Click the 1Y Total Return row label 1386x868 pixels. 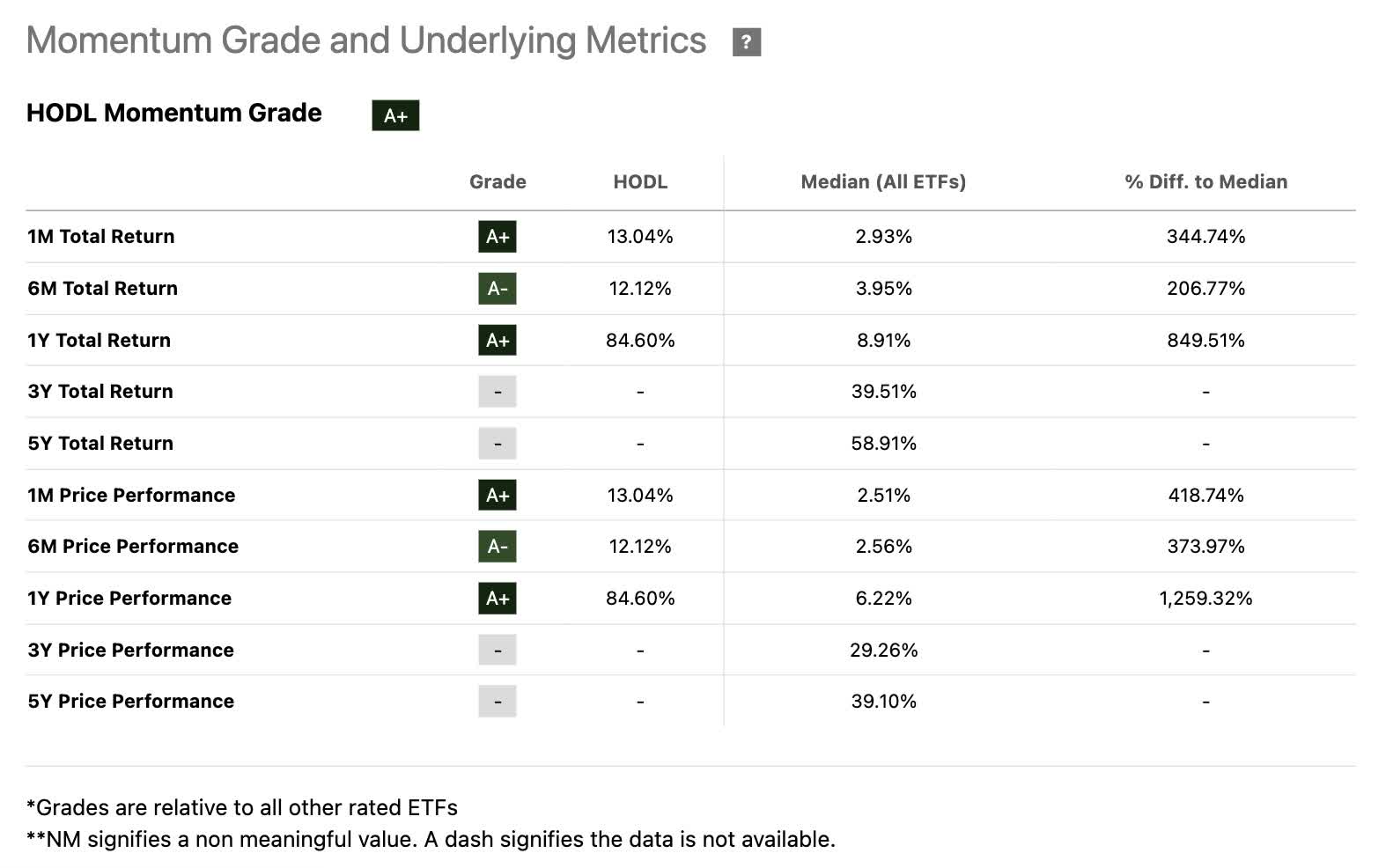click(x=99, y=340)
